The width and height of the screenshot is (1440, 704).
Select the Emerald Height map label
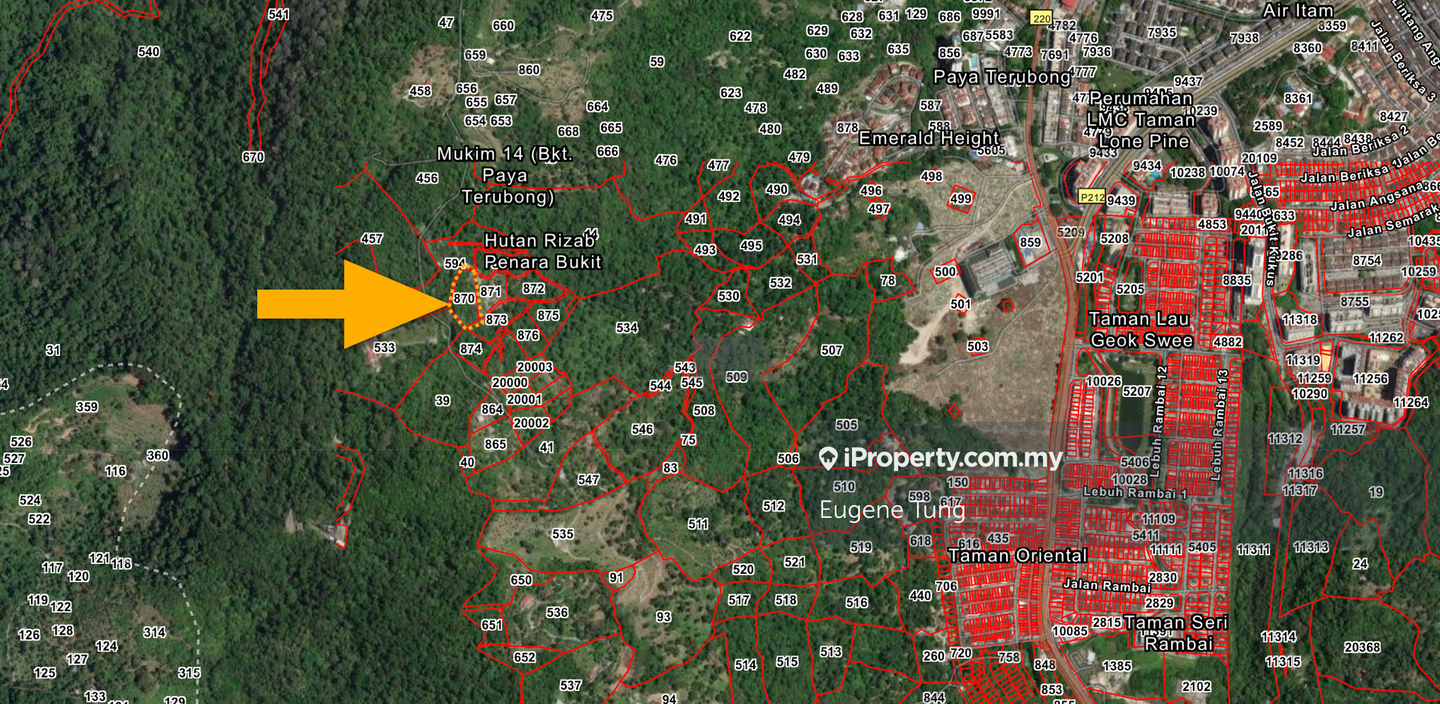click(929, 138)
